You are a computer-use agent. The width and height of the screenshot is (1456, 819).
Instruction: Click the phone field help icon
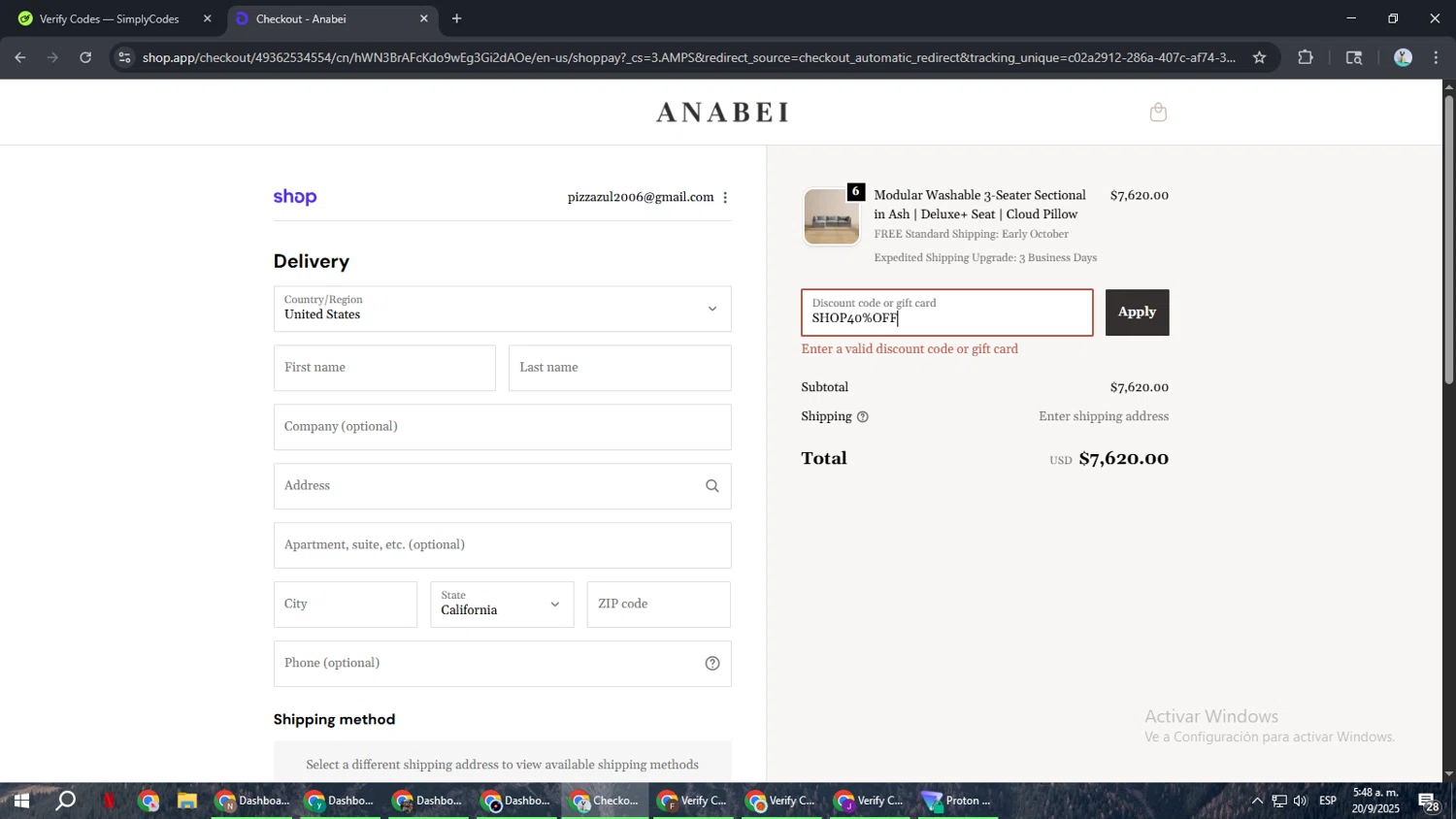pyautogui.click(x=712, y=664)
